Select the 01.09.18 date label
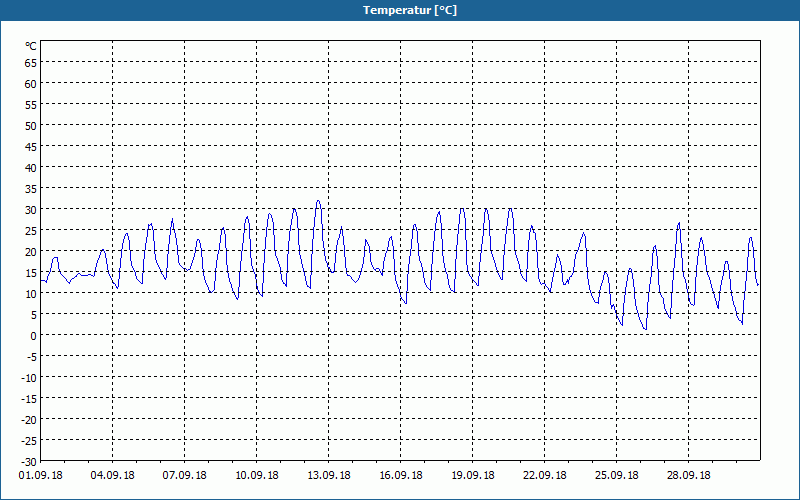Screen dimensions: 800x500 (x=40, y=476)
